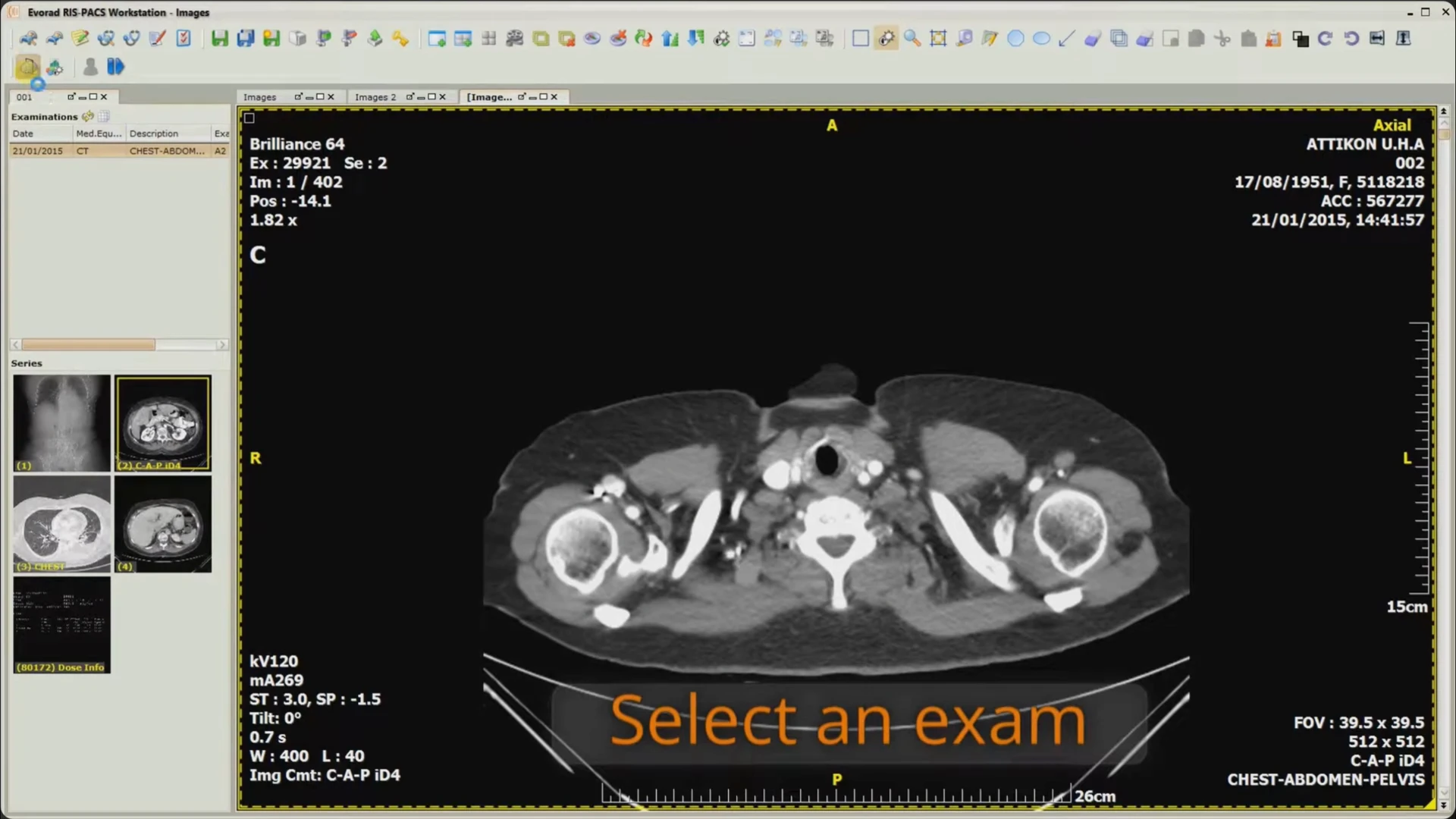Click the eraser tool icon
This screenshot has width=1456, height=819.
coord(1093,38)
